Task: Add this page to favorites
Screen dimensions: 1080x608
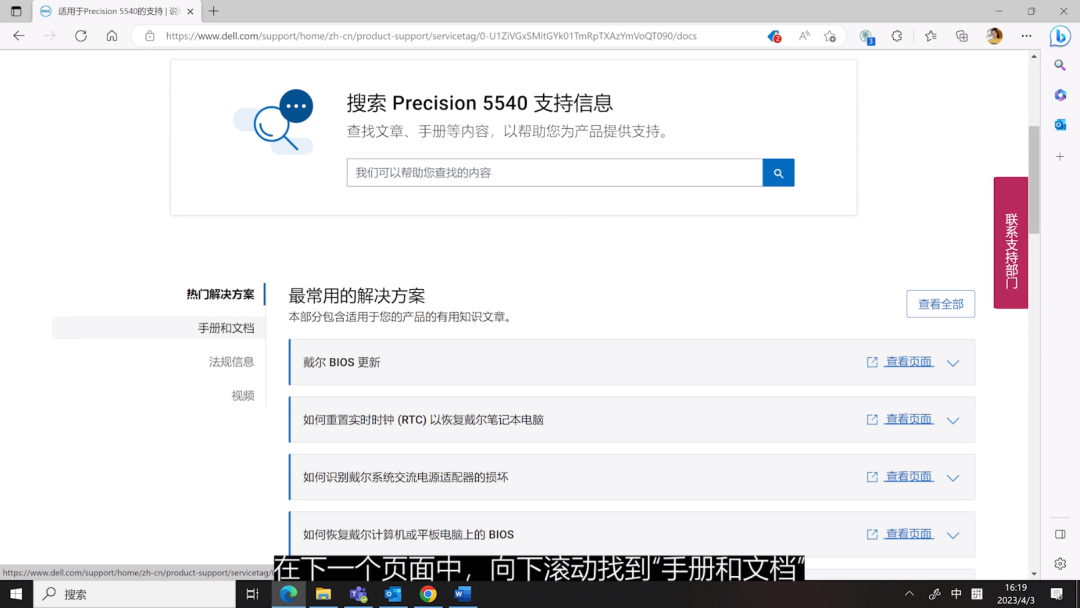Action: click(x=830, y=36)
